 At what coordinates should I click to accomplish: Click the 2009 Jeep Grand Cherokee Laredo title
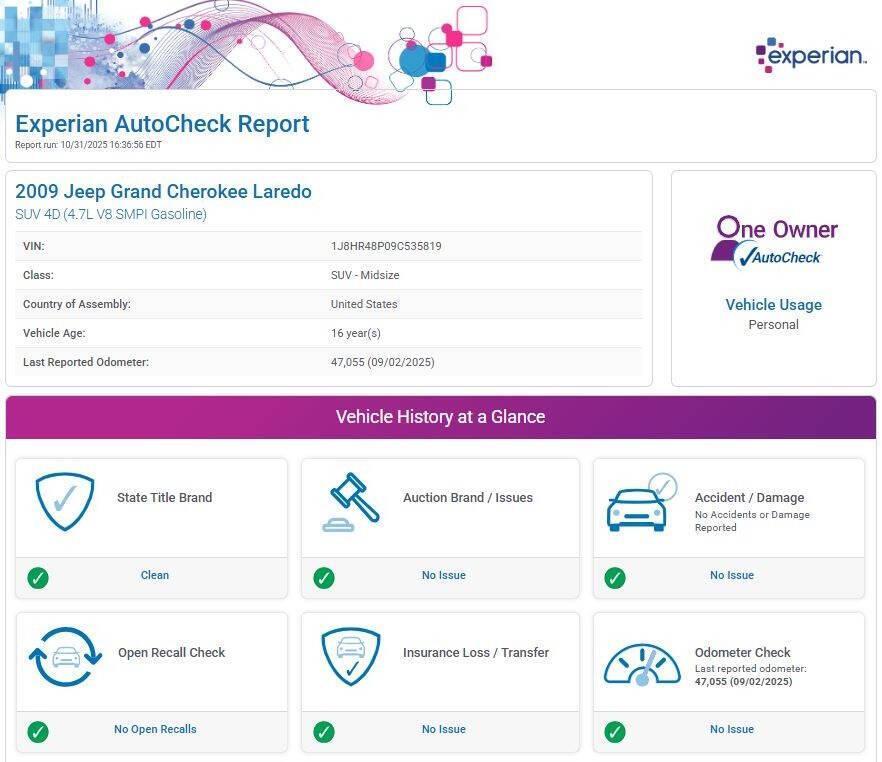click(x=163, y=192)
